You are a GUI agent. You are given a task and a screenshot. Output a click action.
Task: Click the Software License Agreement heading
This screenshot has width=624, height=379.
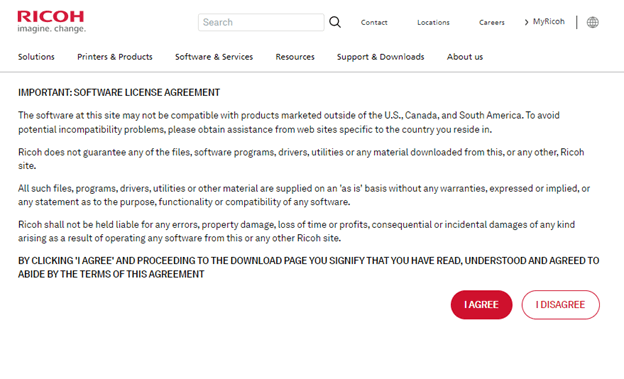[x=119, y=92]
